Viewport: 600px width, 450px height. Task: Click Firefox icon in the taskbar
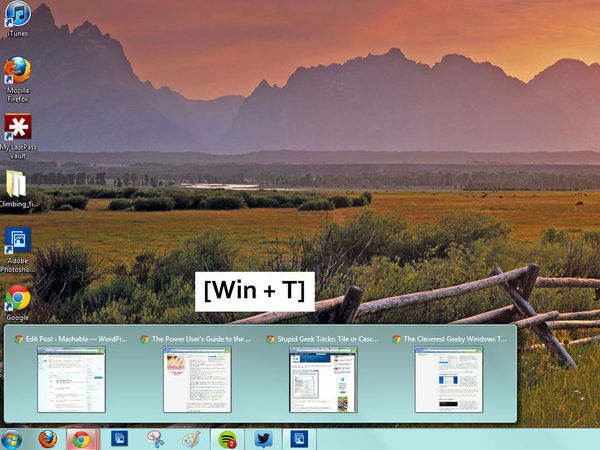(x=48, y=438)
